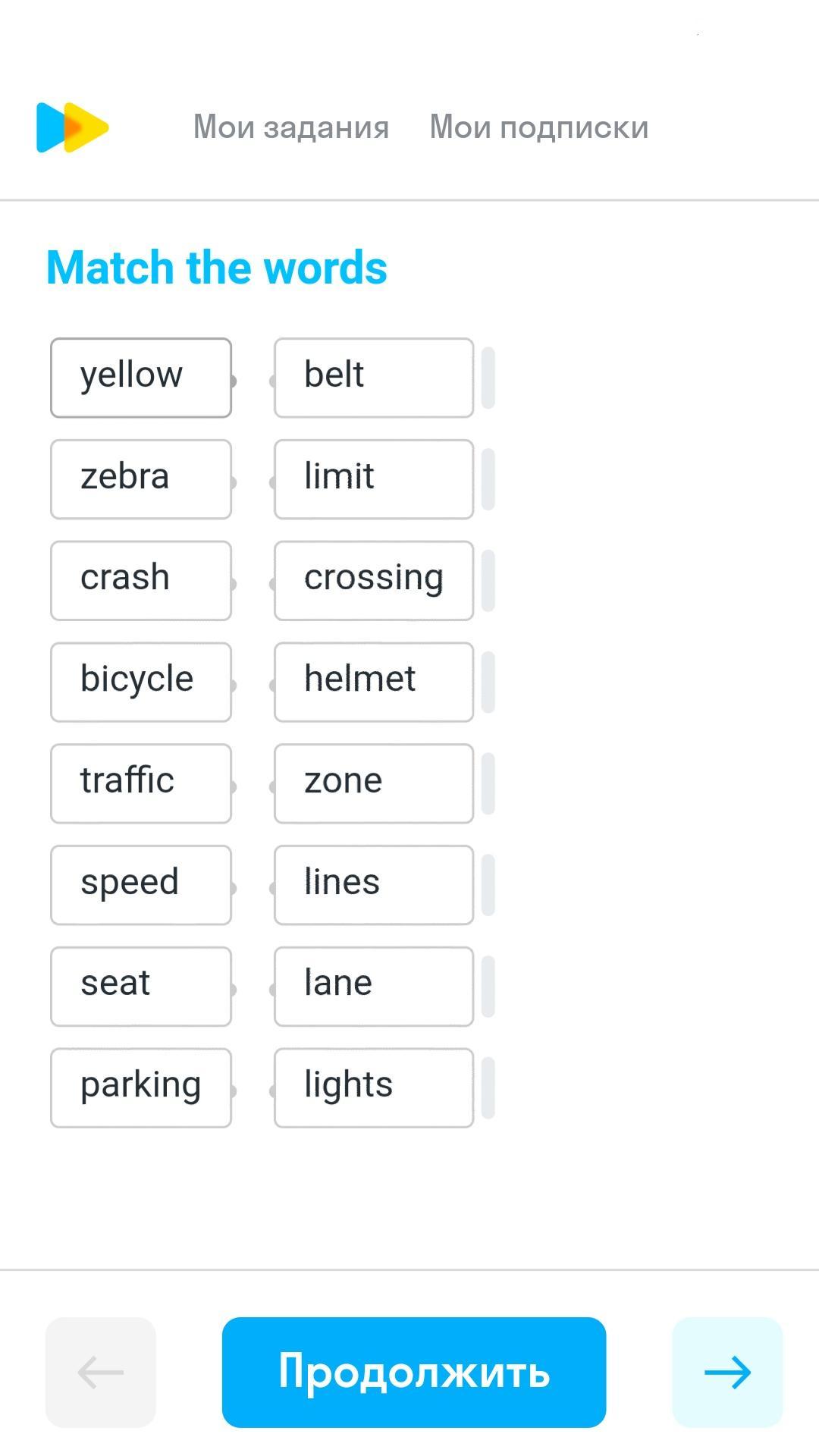Select the 'belt' answer card
This screenshot has height=1456, width=819.
tap(374, 378)
